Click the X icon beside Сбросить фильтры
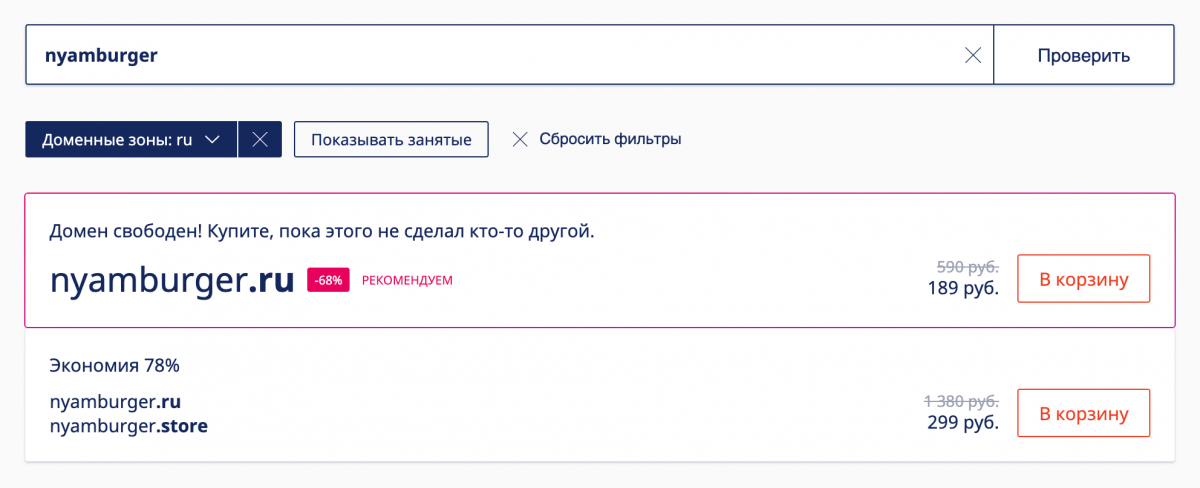Screen dimensions: 1200x488 pyautogui.click(x=519, y=140)
